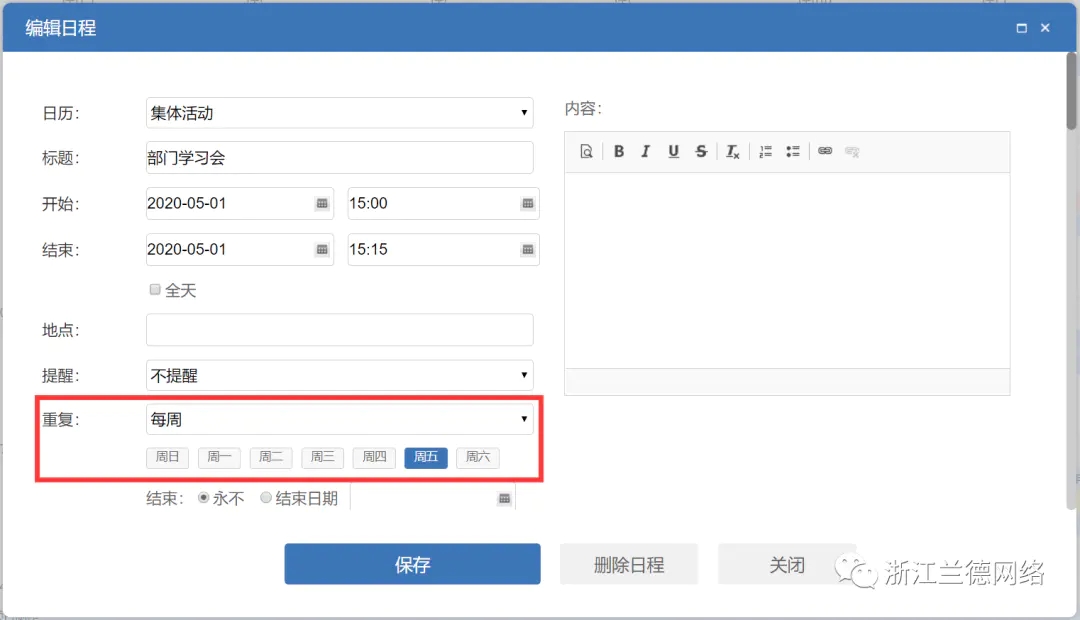
Task: Enable the 全天 all-day checkbox
Action: [155, 290]
